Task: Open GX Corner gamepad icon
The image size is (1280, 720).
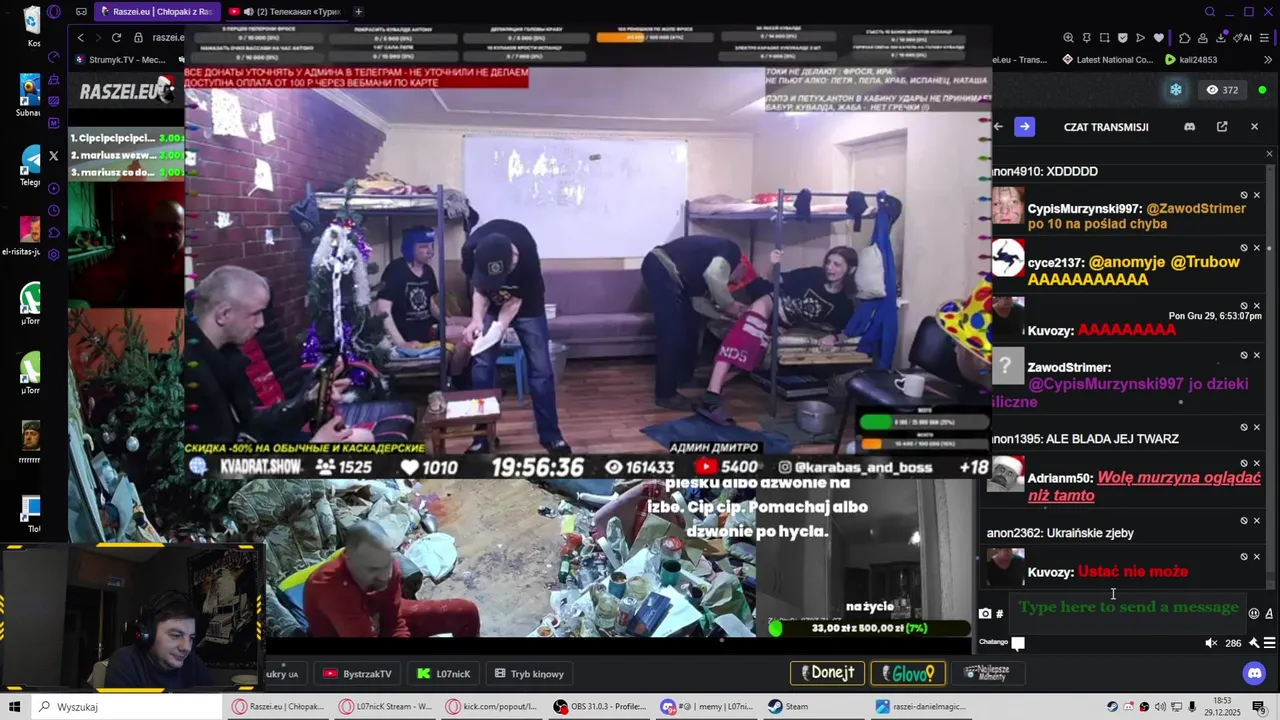Action: point(81,12)
